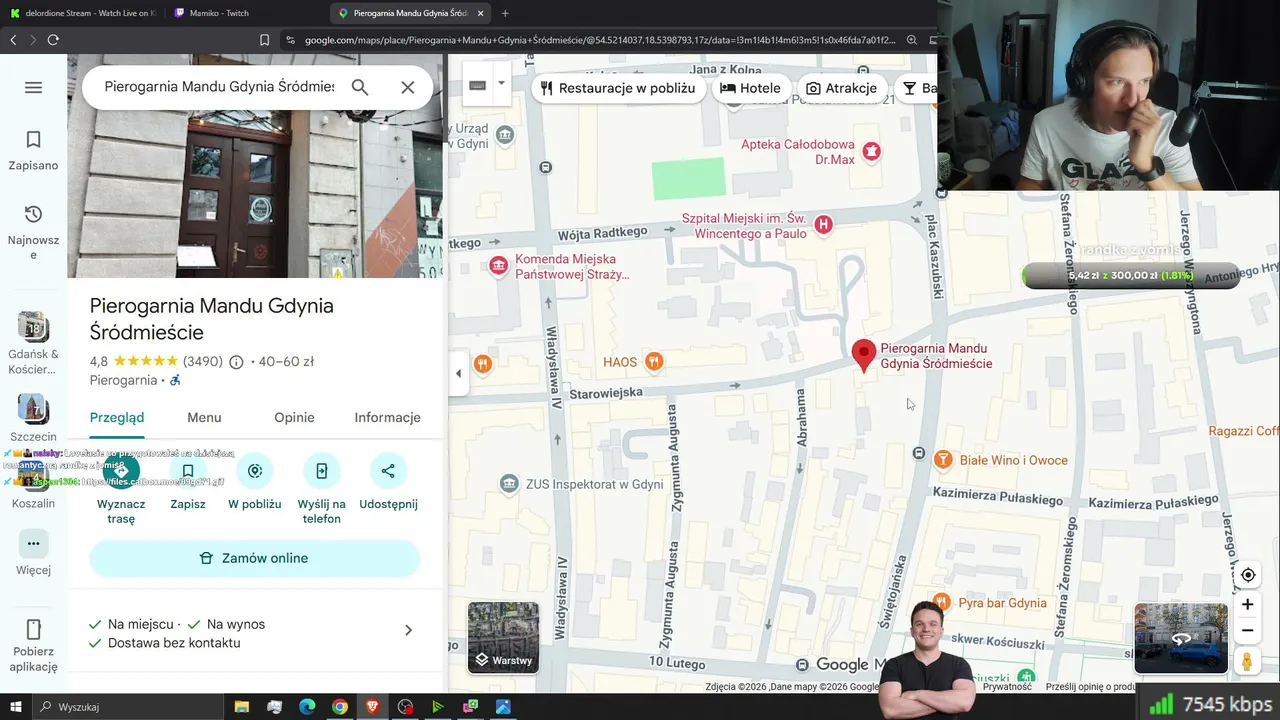Open the rating info circle icon
1280x720 pixels.
click(x=236, y=362)
